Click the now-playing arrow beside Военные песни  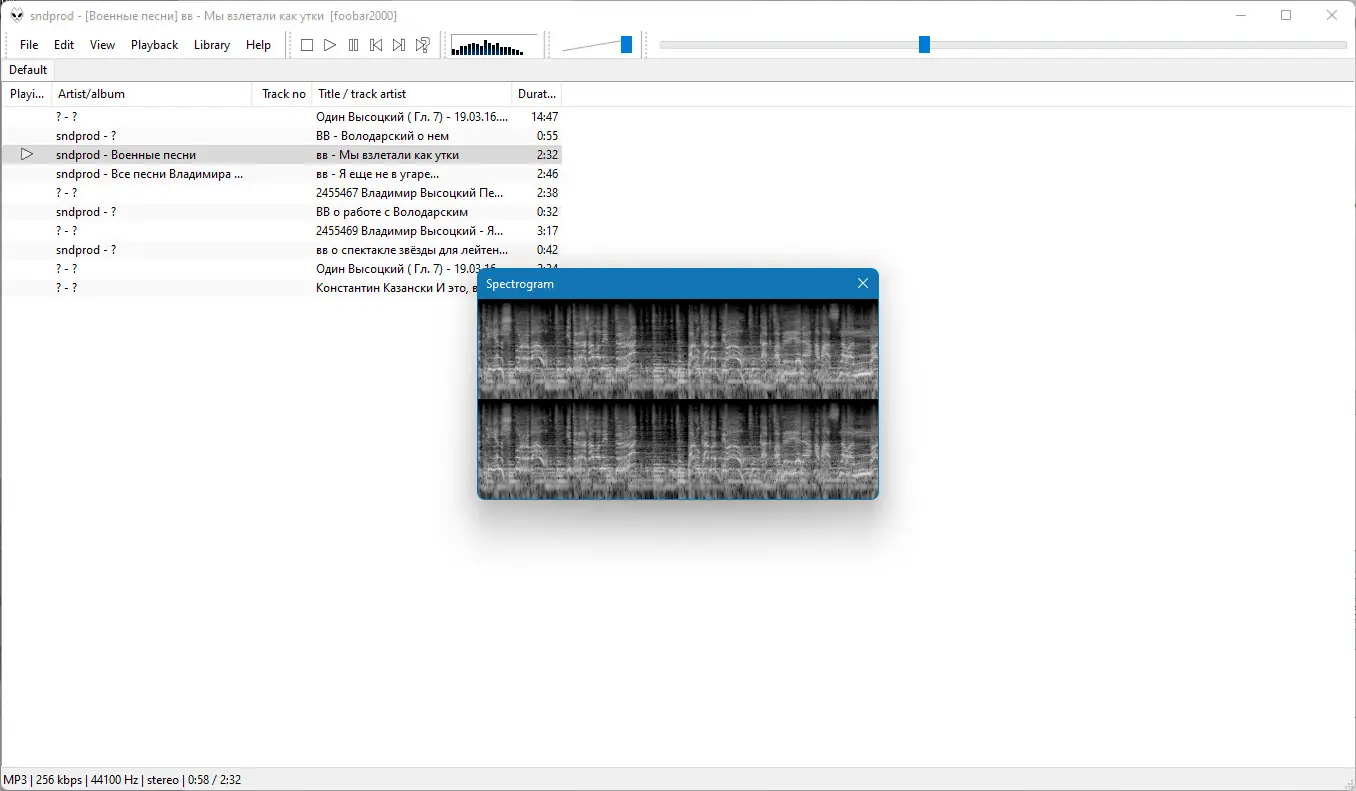[27, 155]
